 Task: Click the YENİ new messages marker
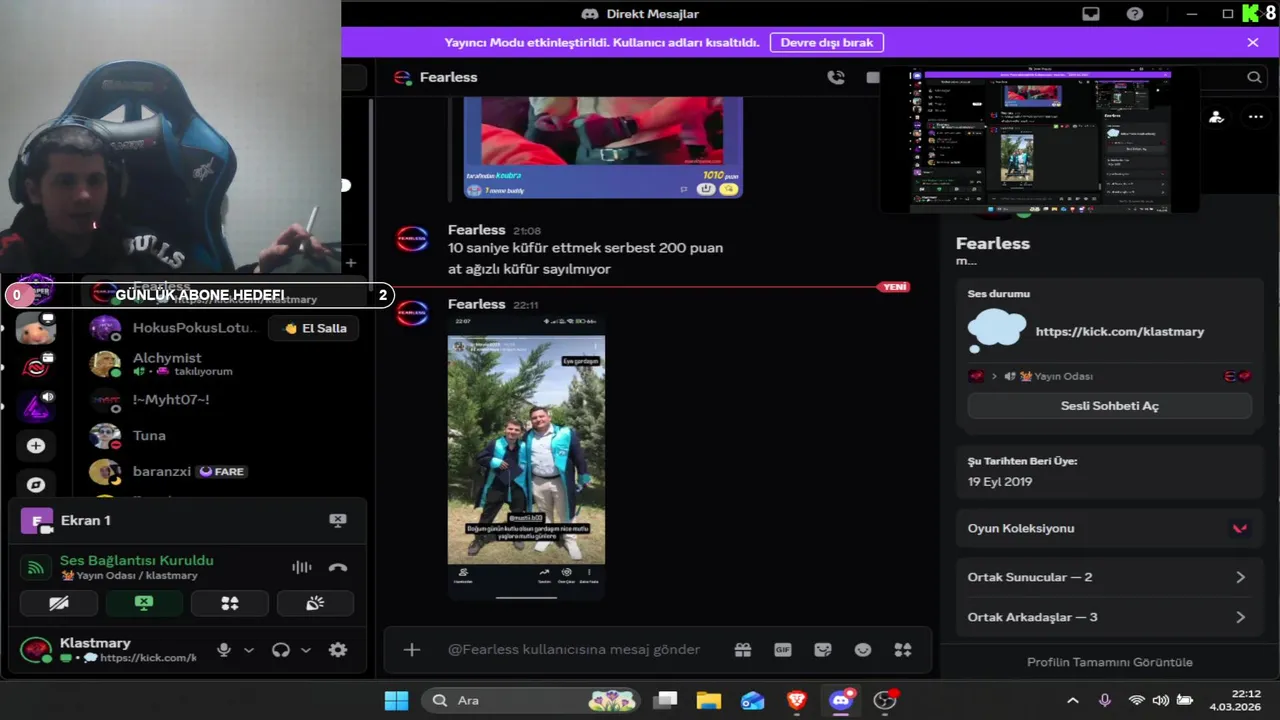coord(894,287)
